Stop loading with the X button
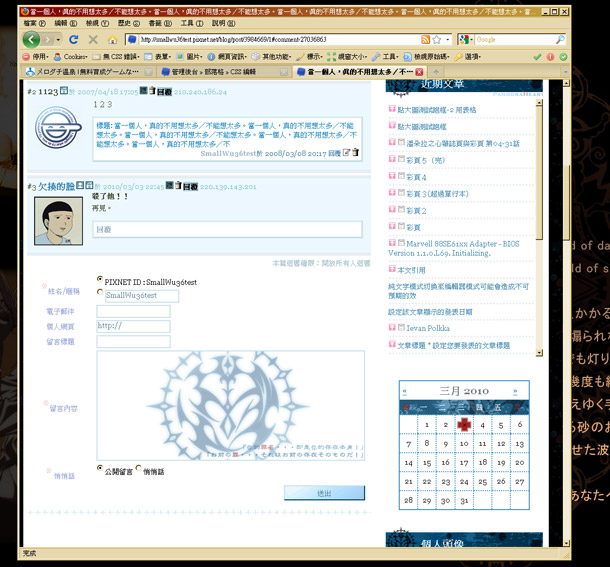The width and height of the screenshot is (610, 567). (93, 39)
